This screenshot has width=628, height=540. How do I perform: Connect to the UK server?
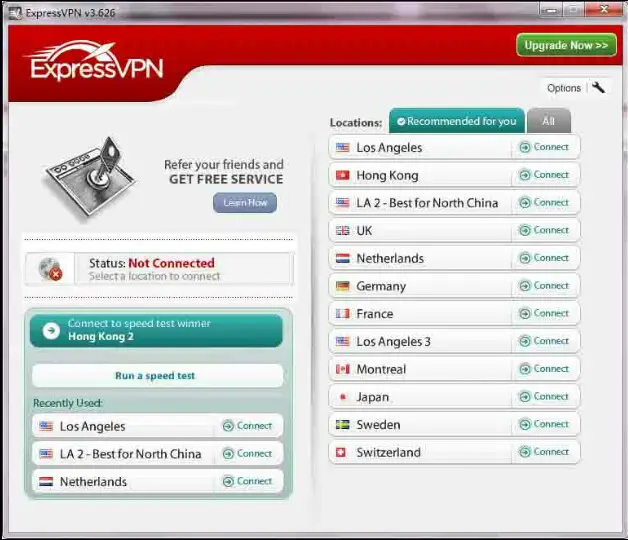pos(544,230)
